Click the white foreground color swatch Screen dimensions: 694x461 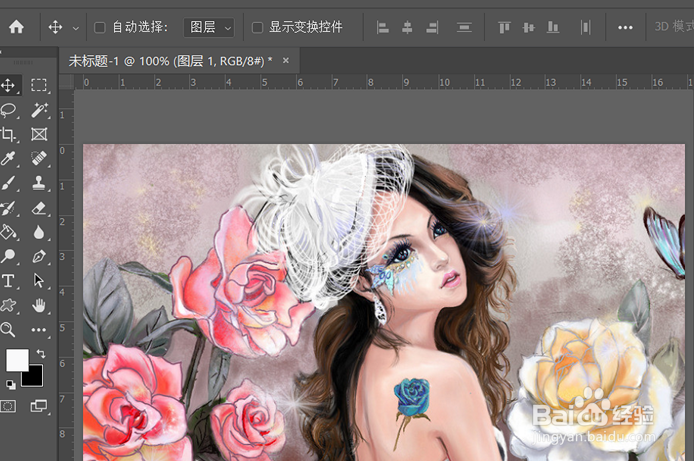click(15, 359)
